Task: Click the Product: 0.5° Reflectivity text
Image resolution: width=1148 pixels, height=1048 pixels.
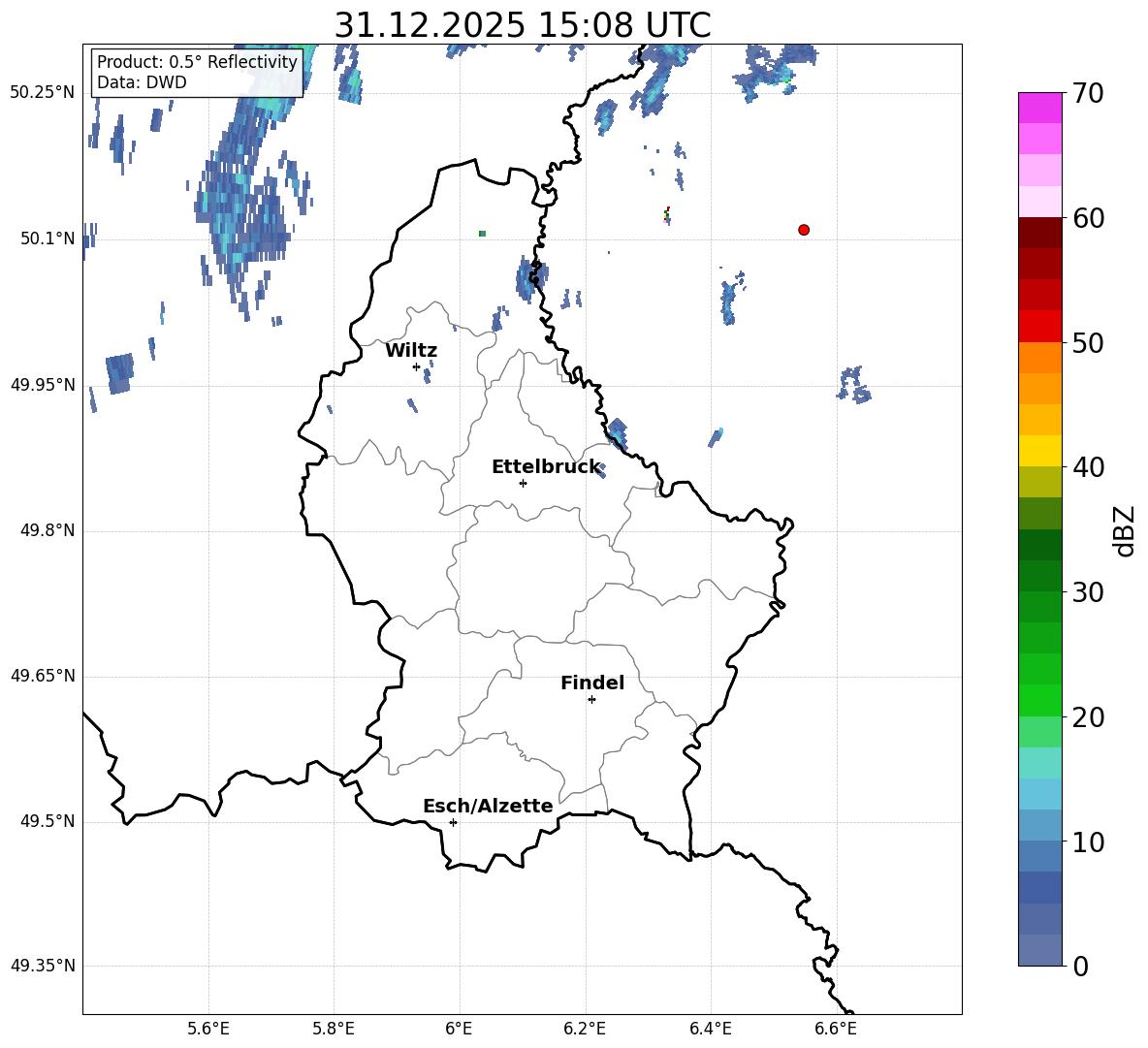Action: point(197,62)
